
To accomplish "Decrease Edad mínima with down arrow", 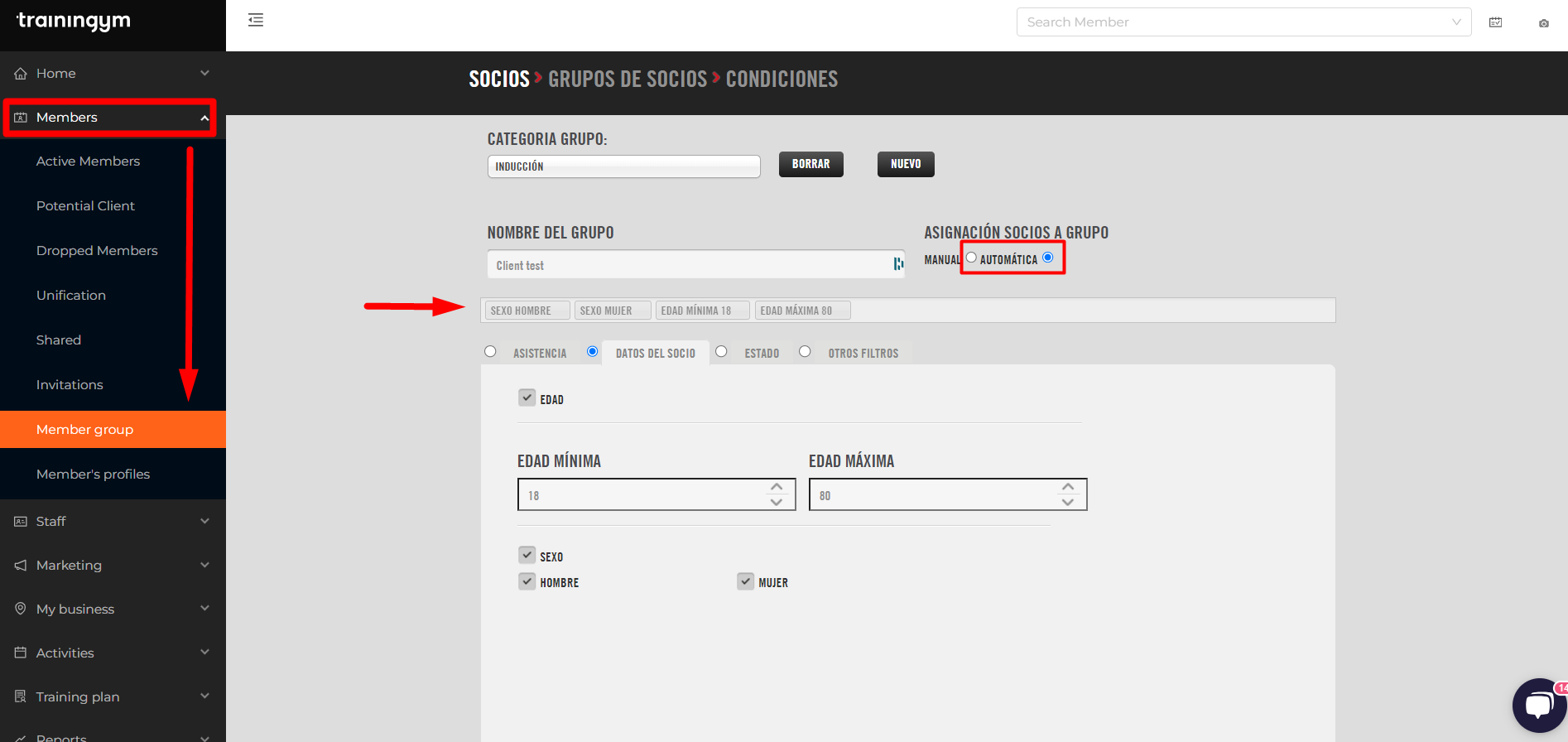I will 777,502.
